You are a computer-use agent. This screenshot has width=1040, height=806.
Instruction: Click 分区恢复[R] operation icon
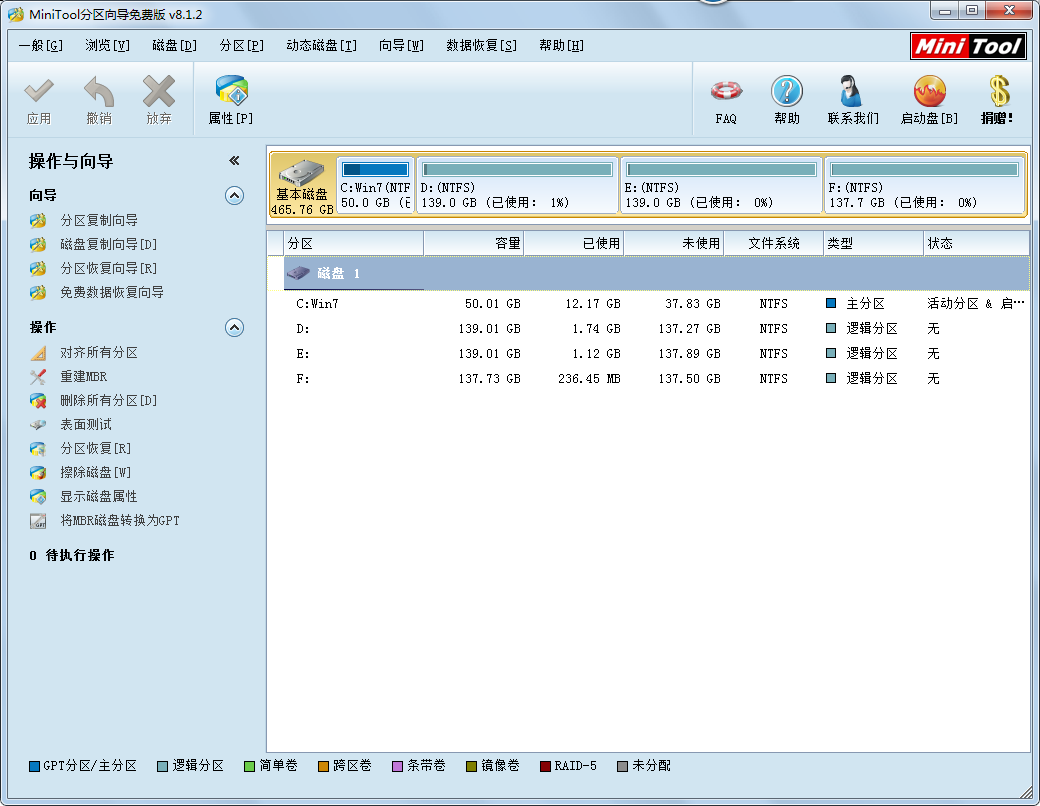coord(38,448)
